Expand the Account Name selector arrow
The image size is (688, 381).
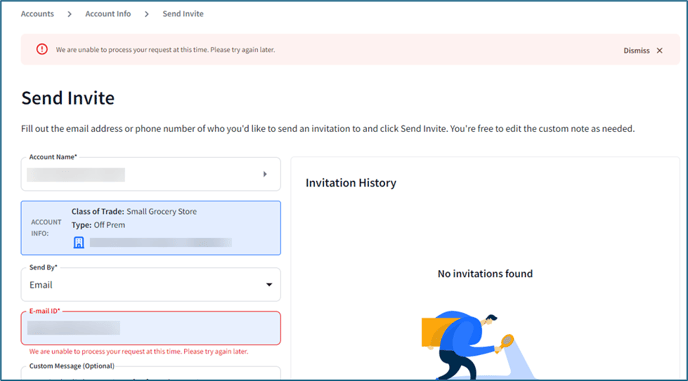(x=265, y=174)
